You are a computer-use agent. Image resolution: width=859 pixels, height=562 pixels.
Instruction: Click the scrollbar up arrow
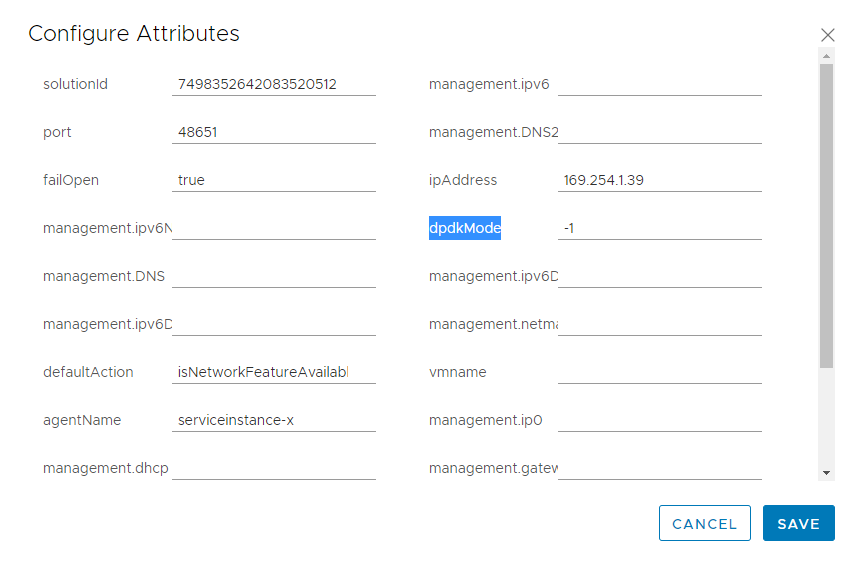click(x=826, y=55)
